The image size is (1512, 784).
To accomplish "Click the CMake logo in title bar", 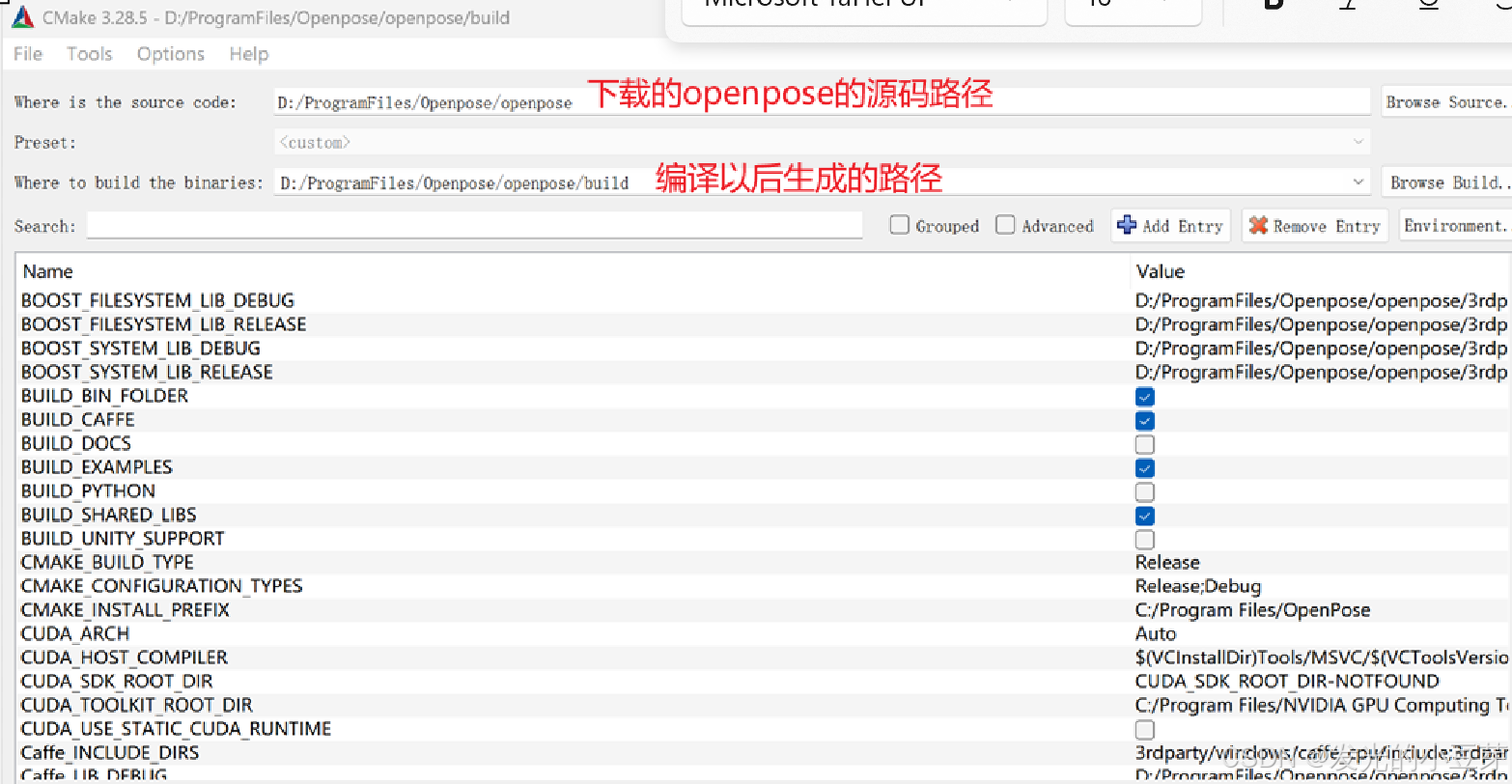I will click(23, 16).
